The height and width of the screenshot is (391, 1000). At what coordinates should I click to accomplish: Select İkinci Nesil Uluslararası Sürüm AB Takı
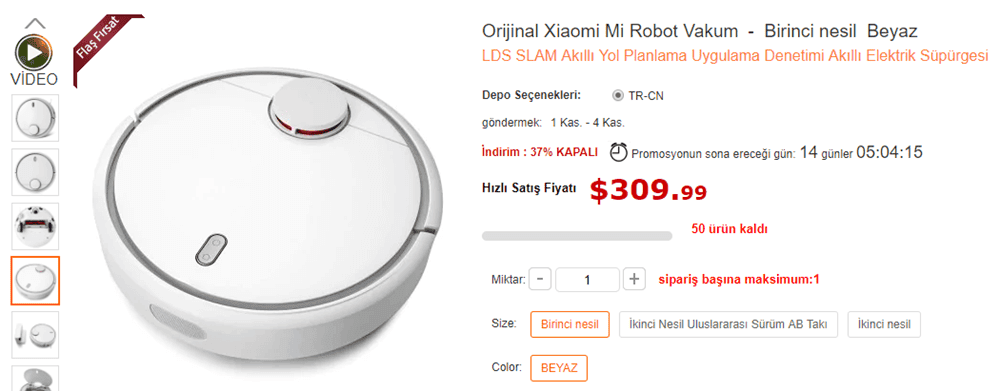coord(728,324)
